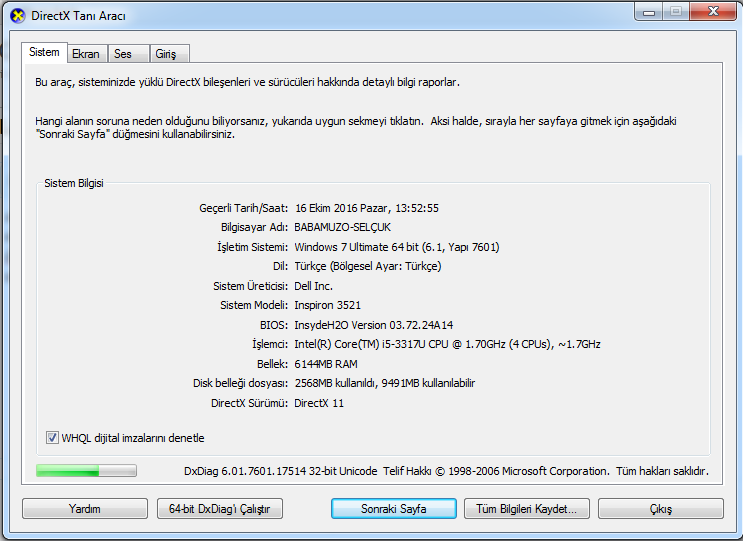The width and height of the screenshot is (744, 544).
Task: Click the Geçerli Tarih/Saat label
Action: tap(243, 208)
